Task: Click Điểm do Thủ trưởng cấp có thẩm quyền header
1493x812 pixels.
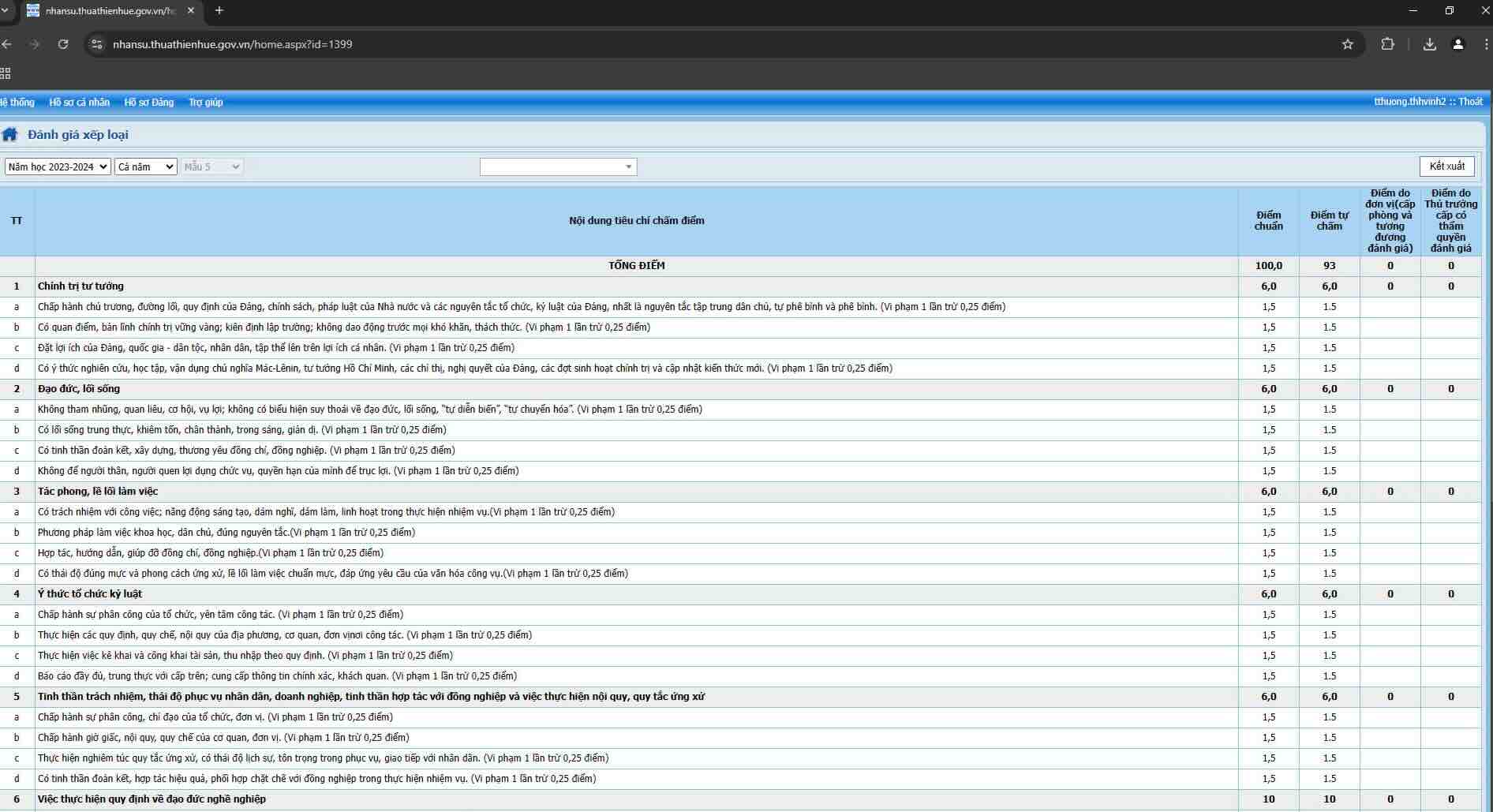Action: 1450,220
